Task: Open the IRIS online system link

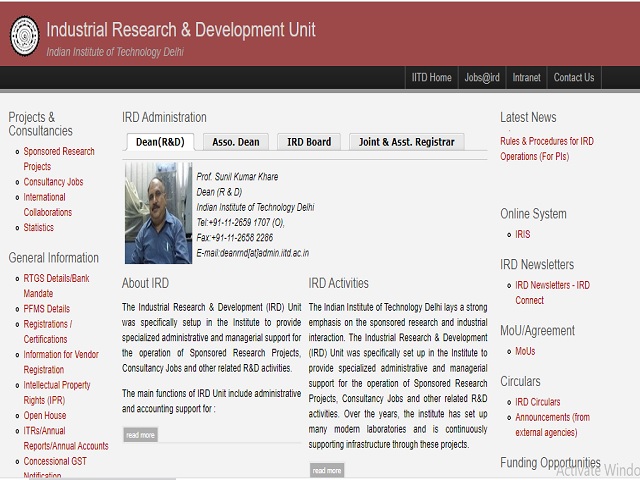Action: click(522, 234)
